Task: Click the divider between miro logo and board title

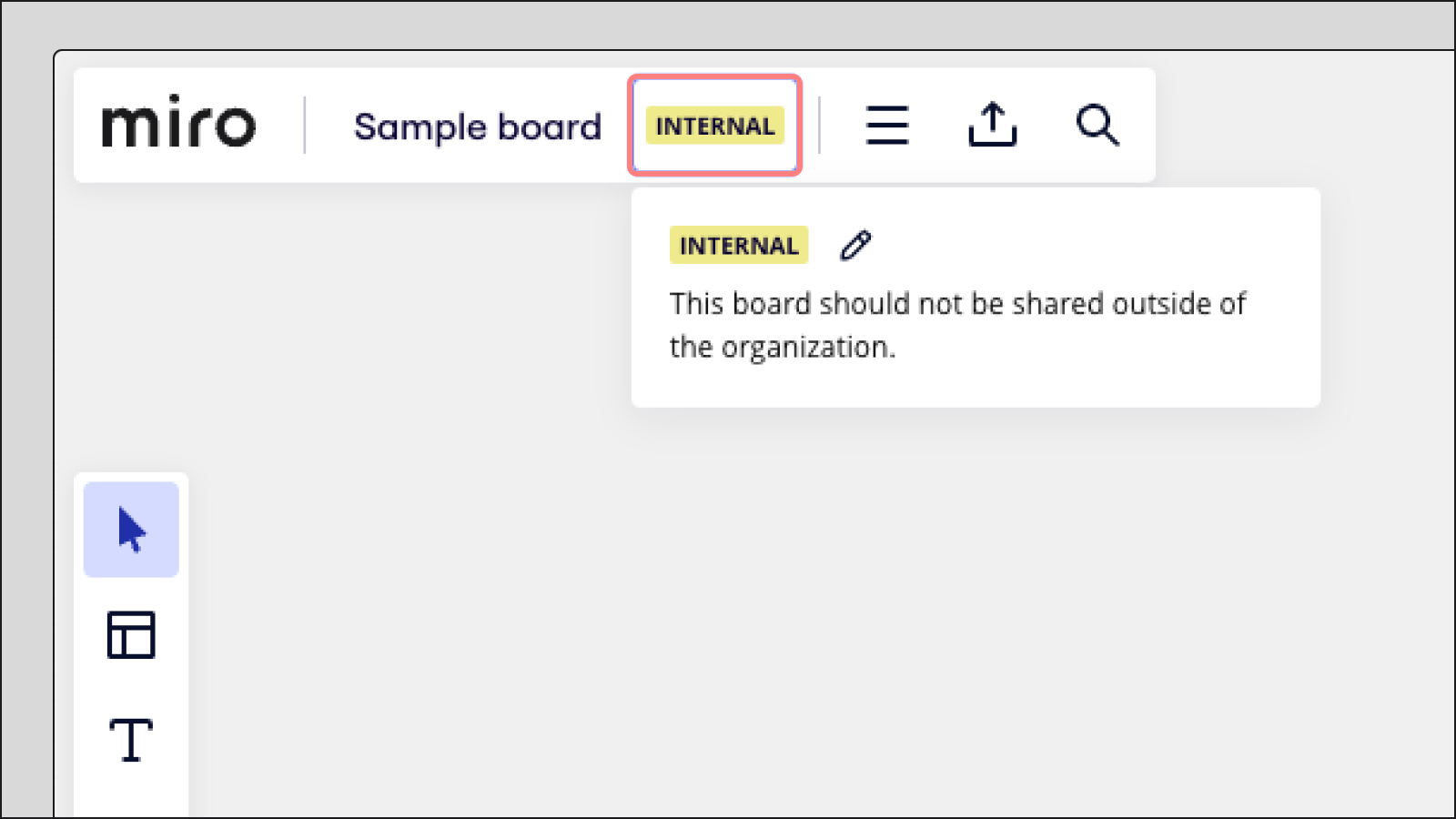Action: coord(305,125)
